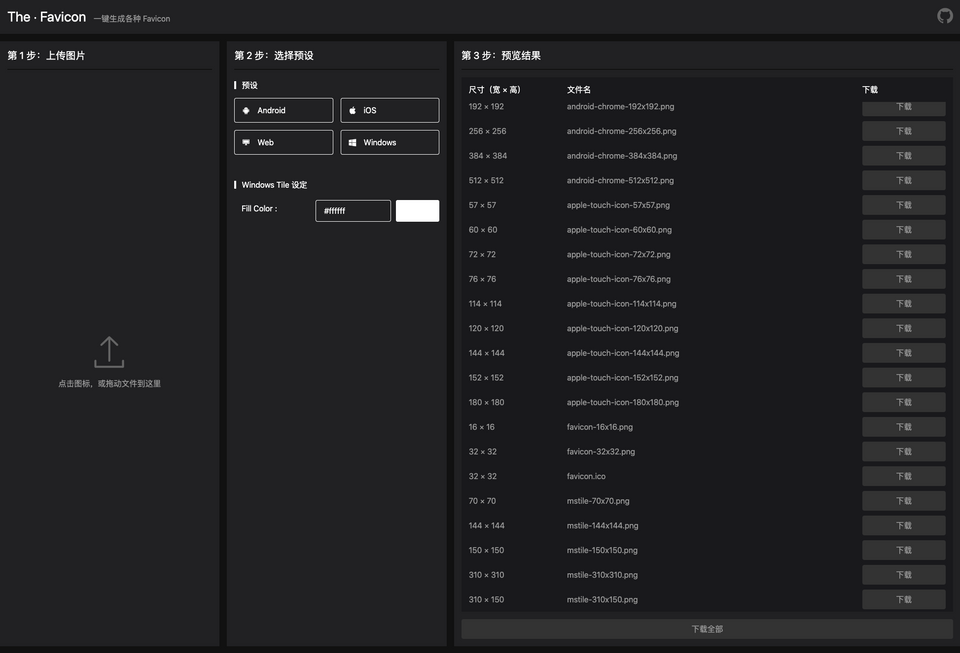
Task: Click the filename apple-touch-icon-57x57.png
Action: coord(618,205)
